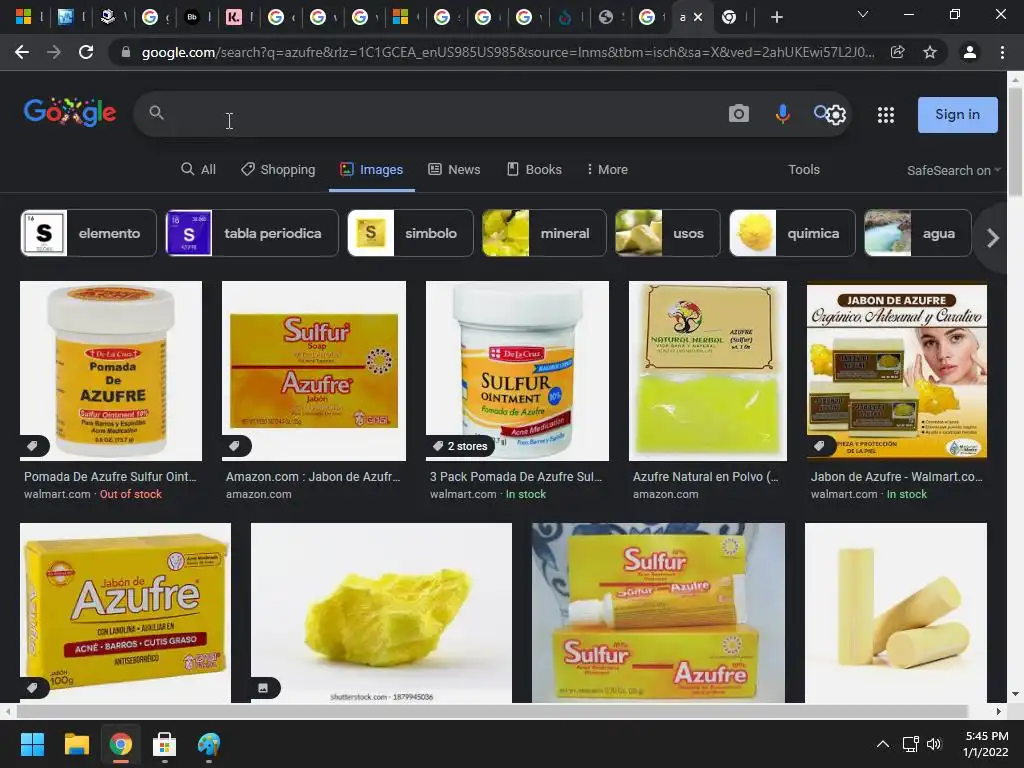Open Azufre Natural en Polvo link
Viewport: 1024px width, 768px height.
coord(705,477)
